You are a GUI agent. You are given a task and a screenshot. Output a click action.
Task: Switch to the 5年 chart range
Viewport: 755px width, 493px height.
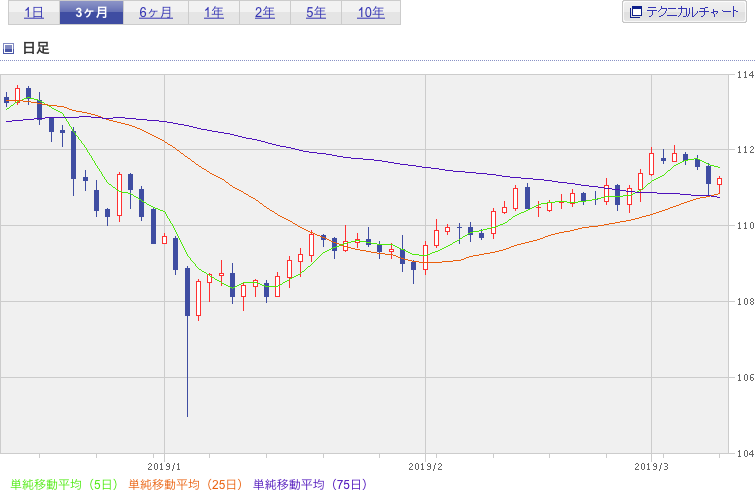point(316,13)
